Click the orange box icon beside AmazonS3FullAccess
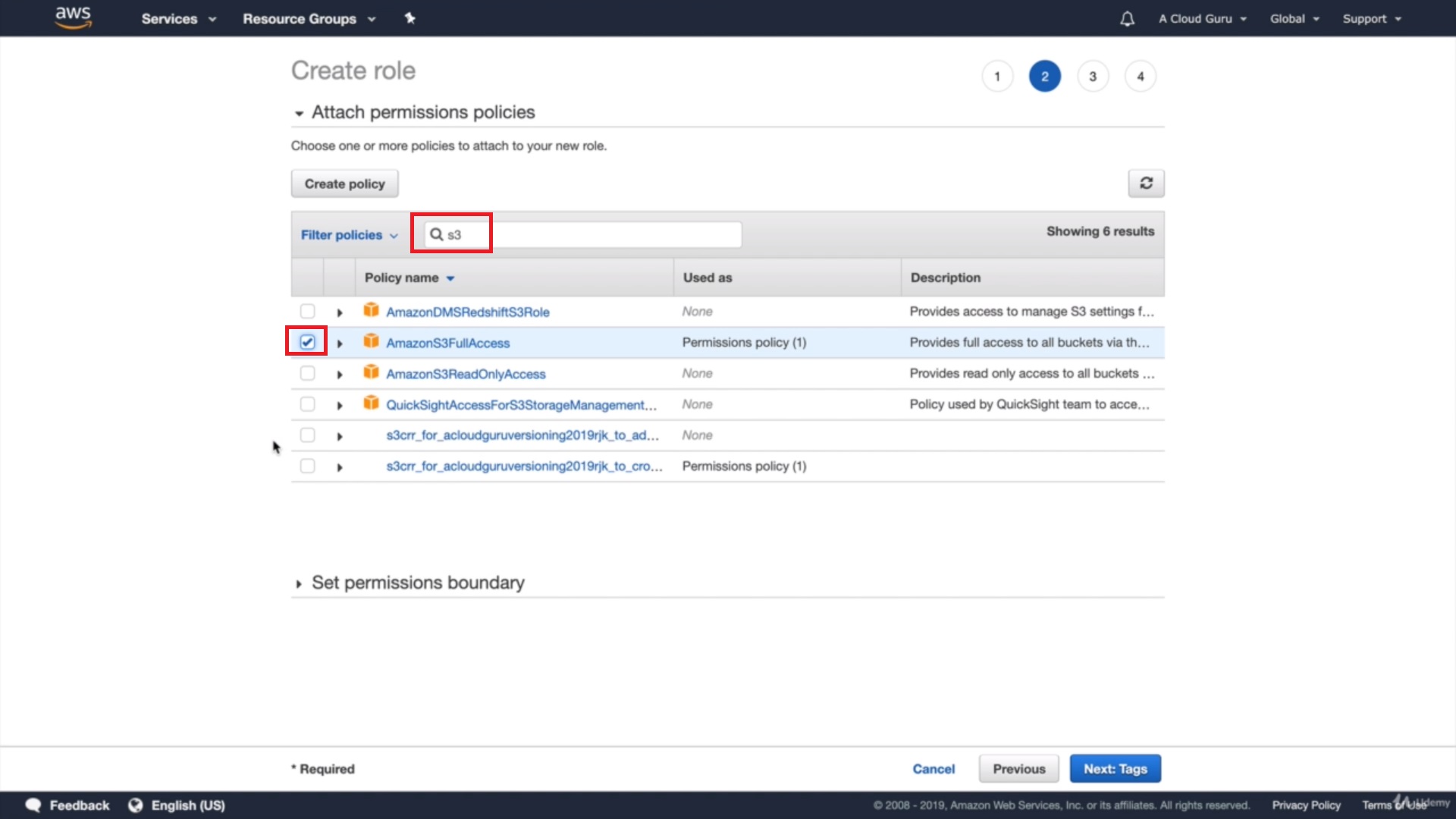Screen dimensions: 1456x819 371,341
